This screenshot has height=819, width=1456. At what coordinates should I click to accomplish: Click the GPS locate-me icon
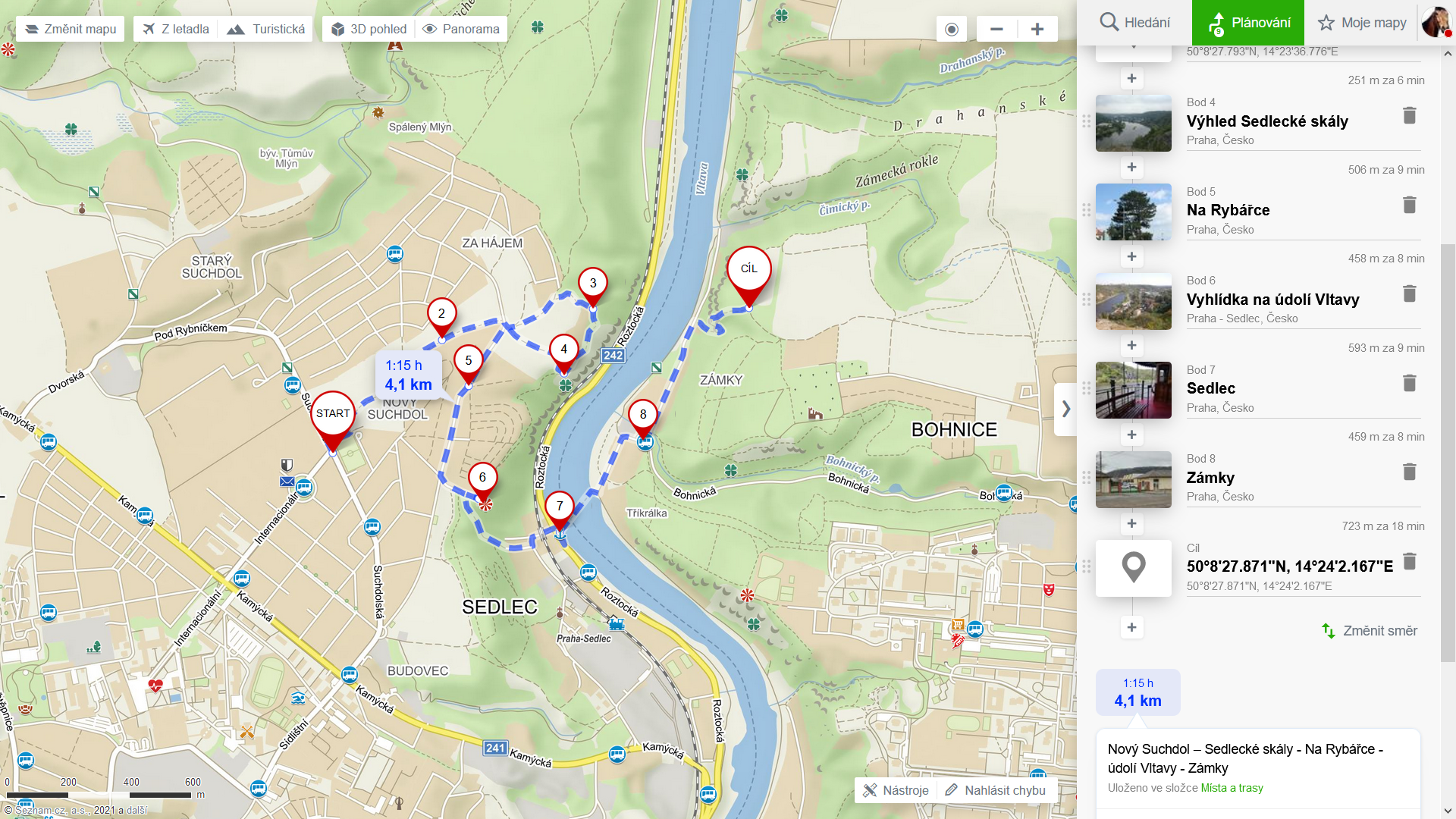coord(951,30)
